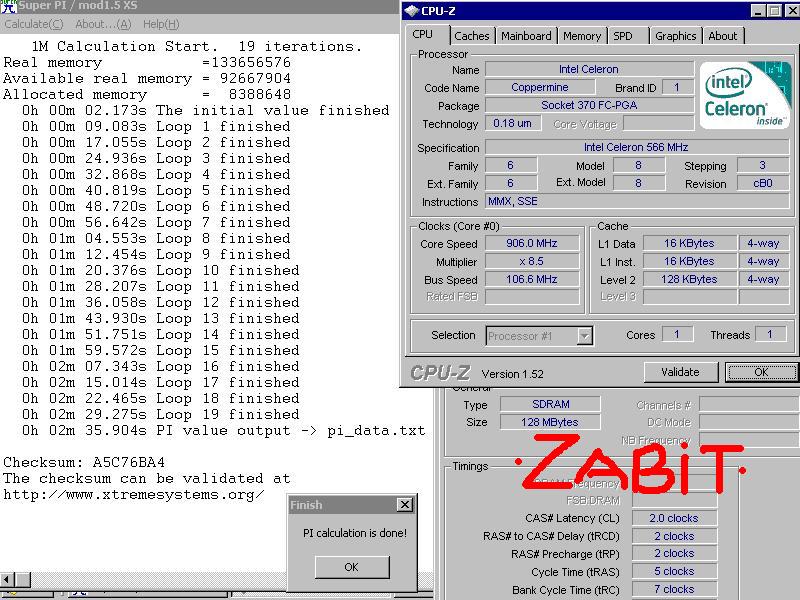Click the Allocated memory = 8388648 line
The image size is (800, 600).
[147, 94]
